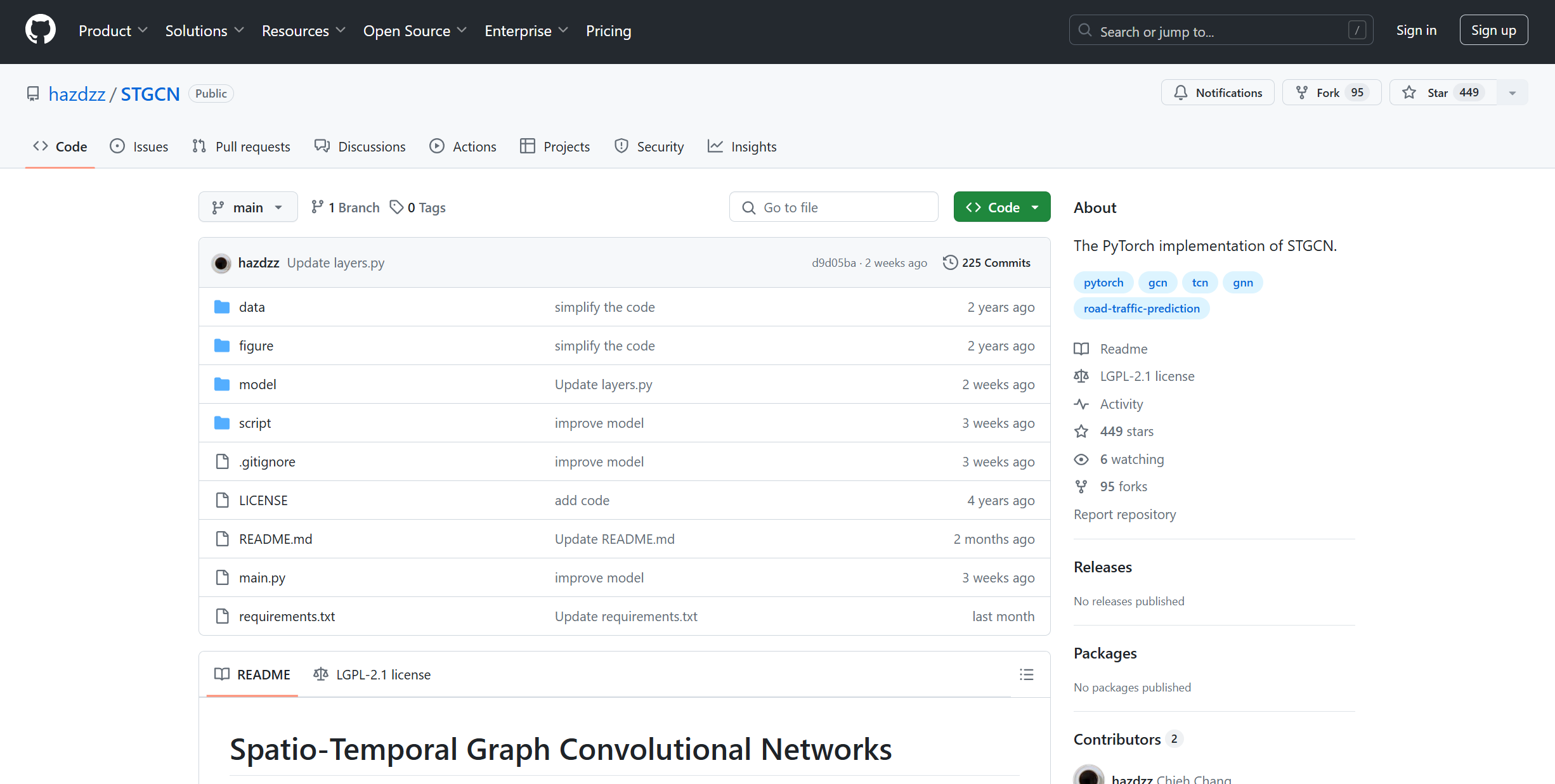Open the README outline list icon

[x=1026, y=674]
